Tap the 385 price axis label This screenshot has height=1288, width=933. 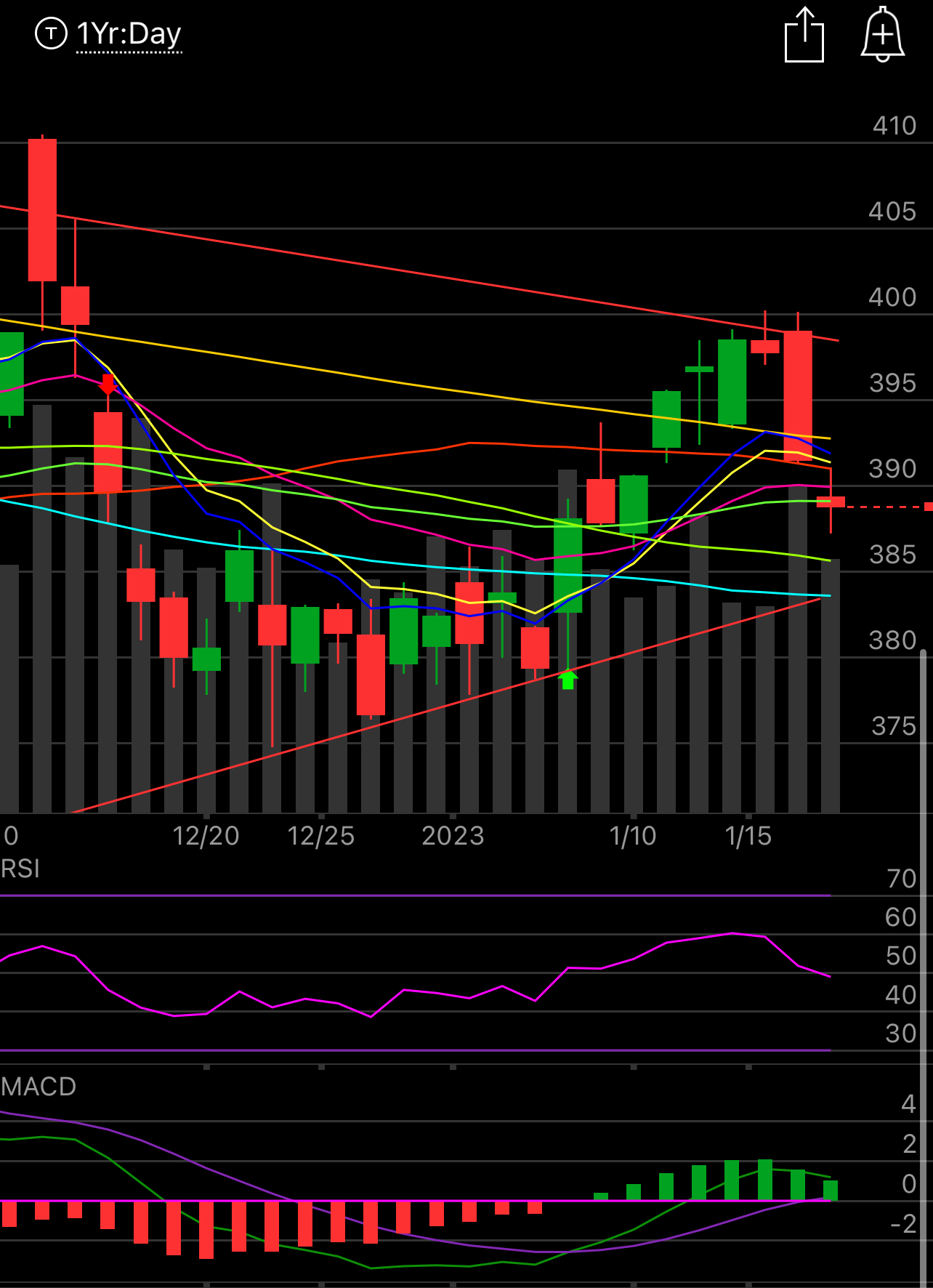pos(893,555)
